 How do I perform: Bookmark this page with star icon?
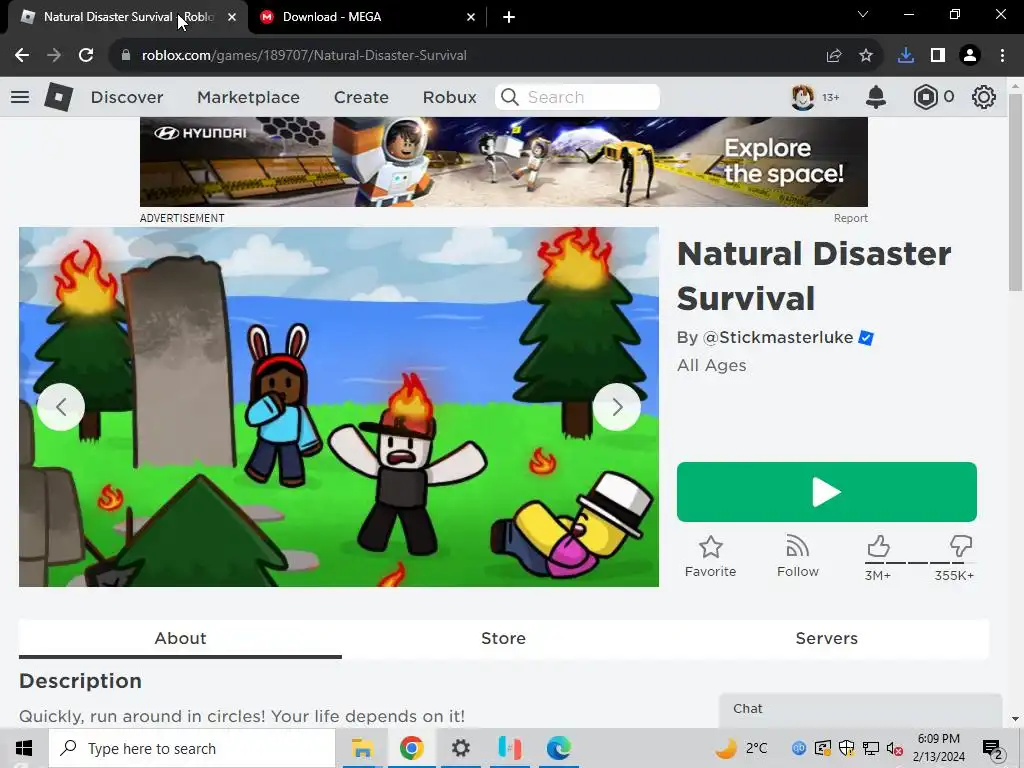(866, 56)
